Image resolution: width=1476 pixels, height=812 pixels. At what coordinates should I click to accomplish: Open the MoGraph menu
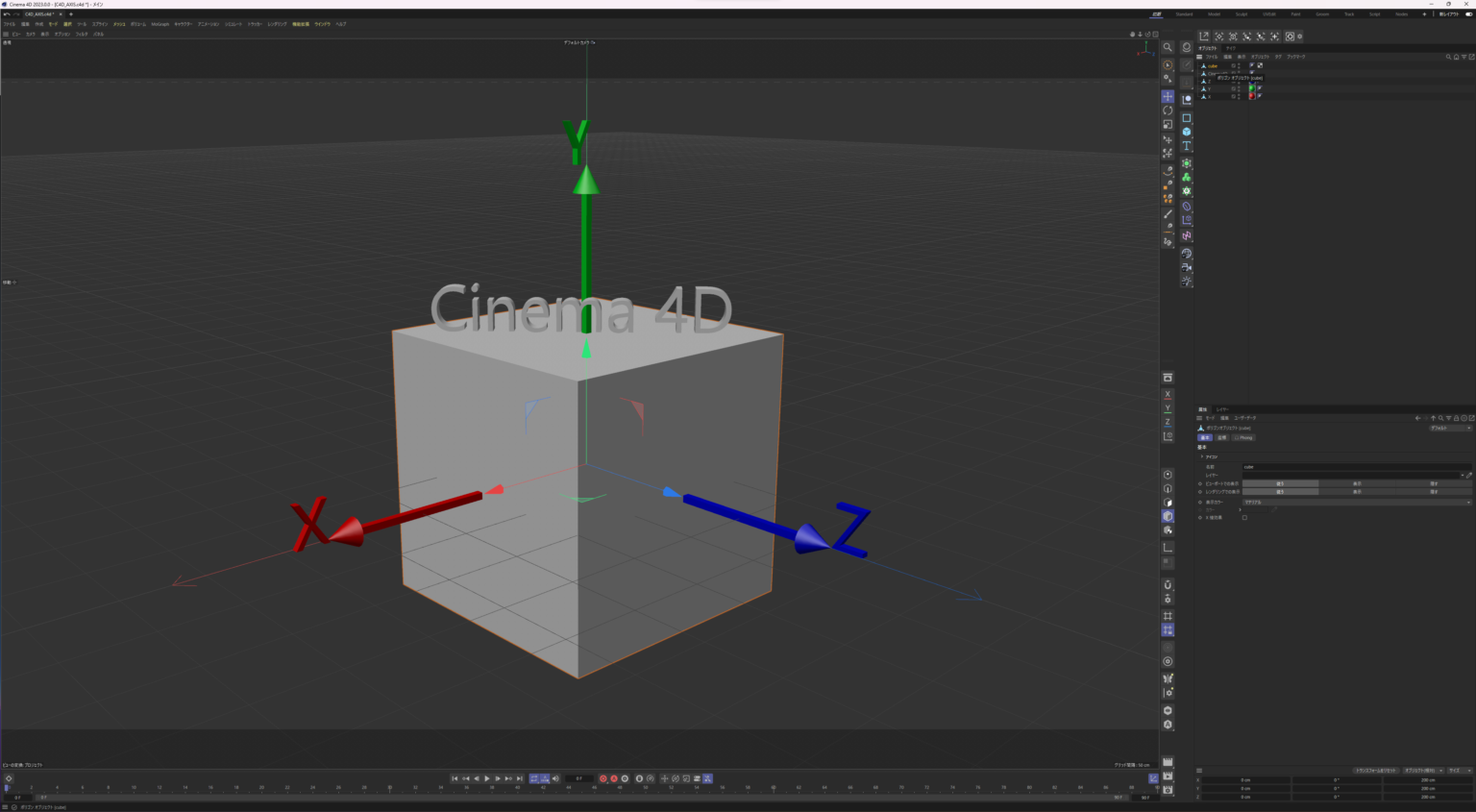[159, 23]
